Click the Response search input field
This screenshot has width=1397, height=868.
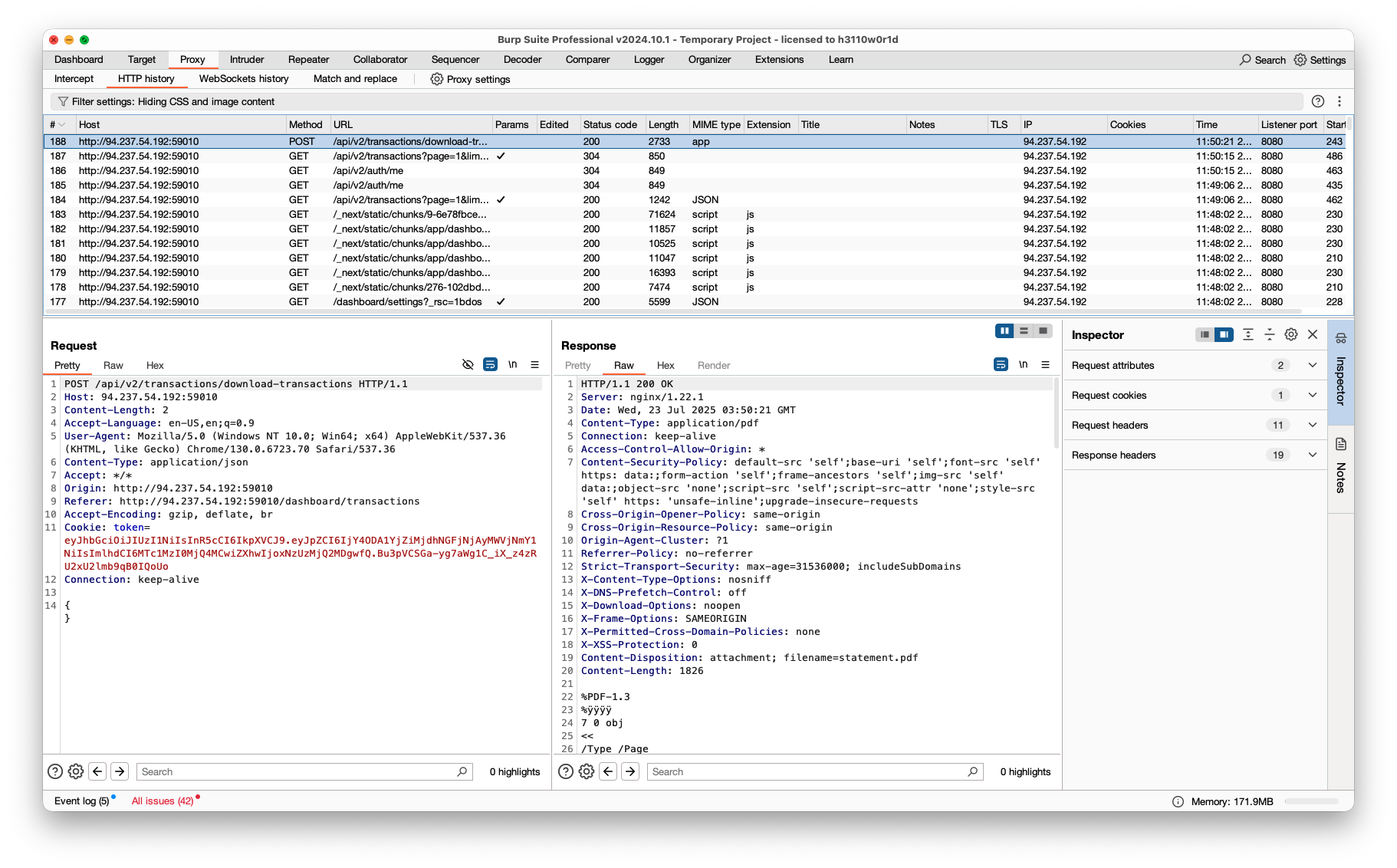815,771
